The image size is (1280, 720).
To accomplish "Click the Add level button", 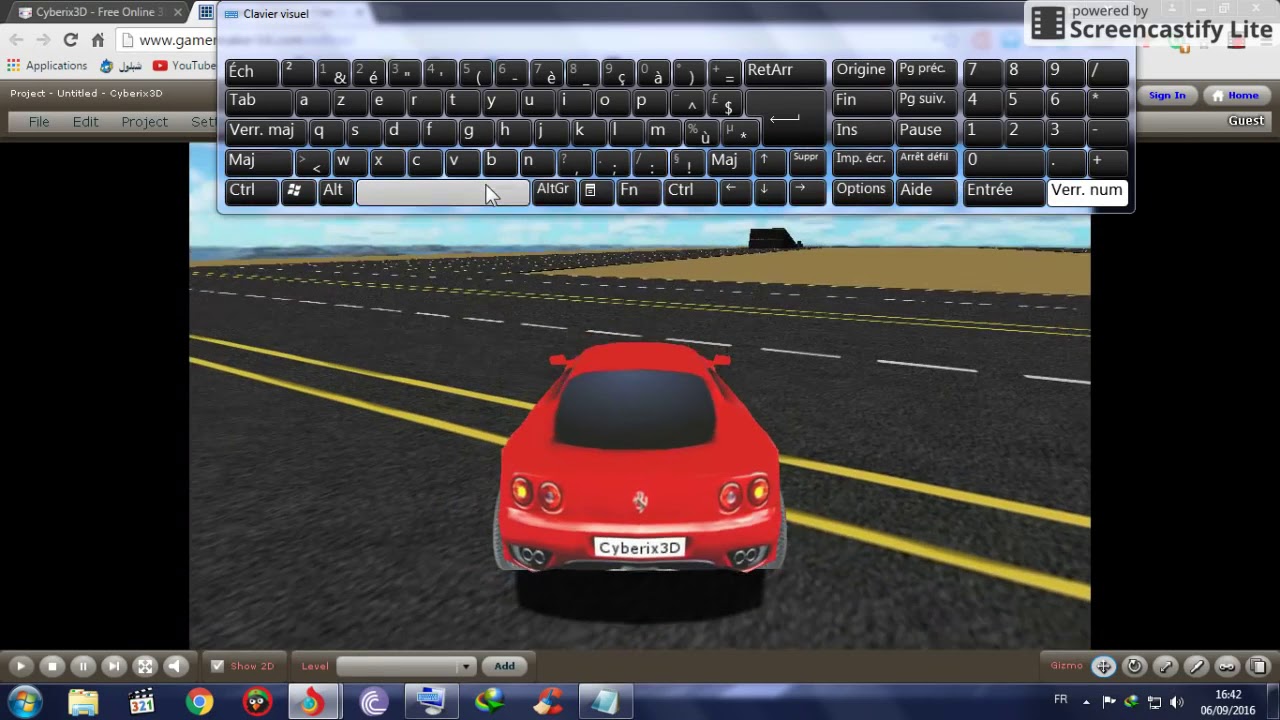I will [x=504, y=666].
